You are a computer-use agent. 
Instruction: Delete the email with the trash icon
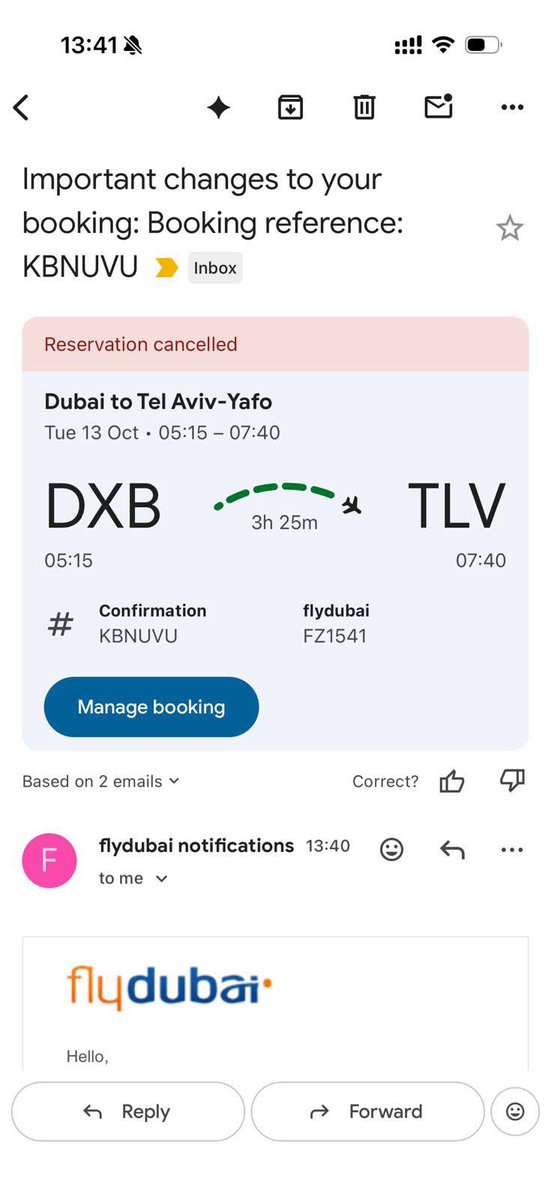pyautogui.click(x=365, y=108)
